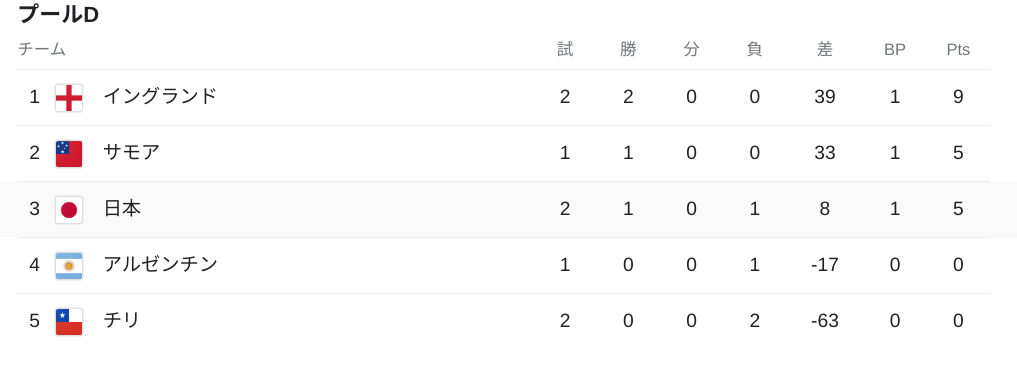Screen dimensions: 1017x382
Task: Click the Chile flag icon
Action: (69, 322)
